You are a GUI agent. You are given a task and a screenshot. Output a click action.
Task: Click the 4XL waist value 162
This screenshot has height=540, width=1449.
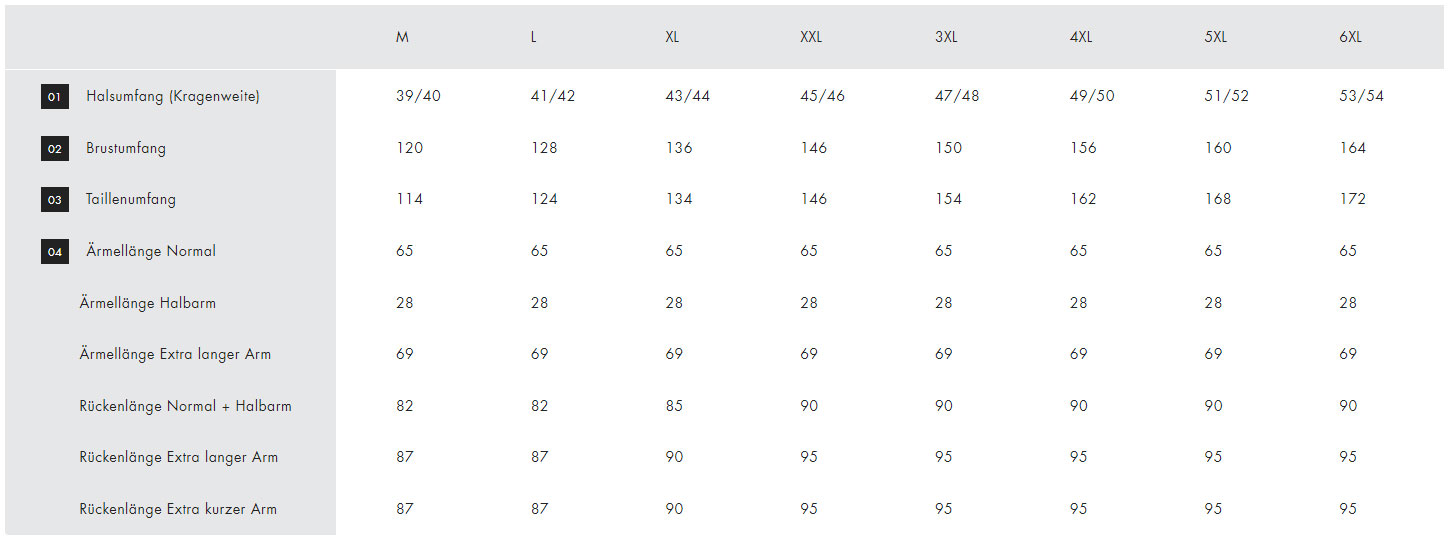(1083, 199)
